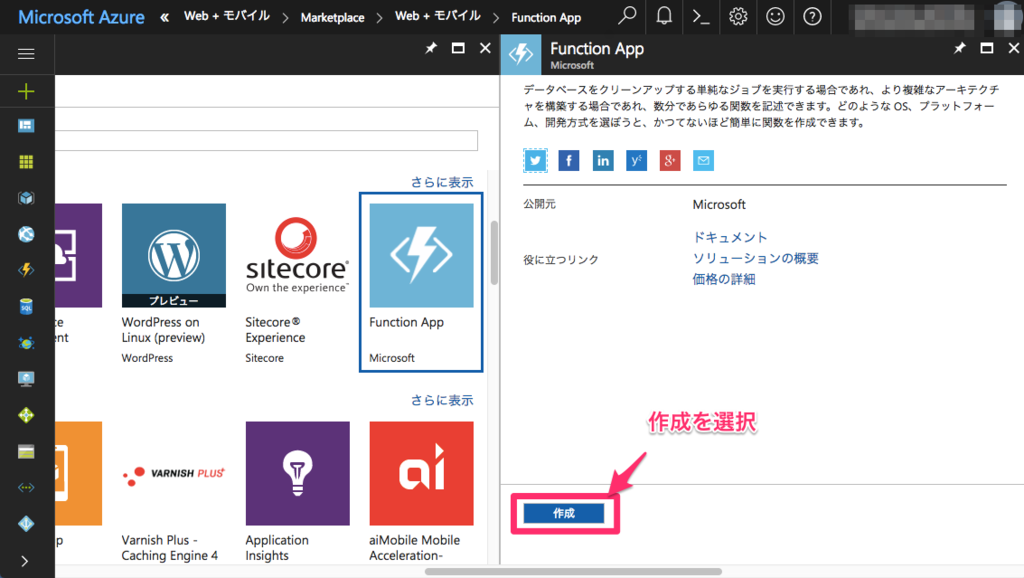Click the Function App blade header icon
This screenshot has height=578, width=1024.
521,54
